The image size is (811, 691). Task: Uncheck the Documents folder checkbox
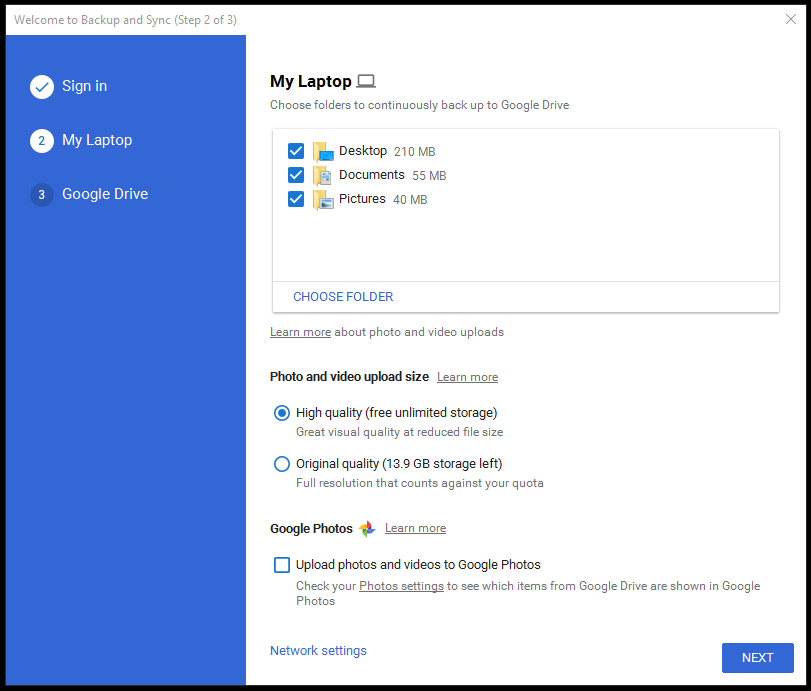pyautogui.click(x=296, y=175)
